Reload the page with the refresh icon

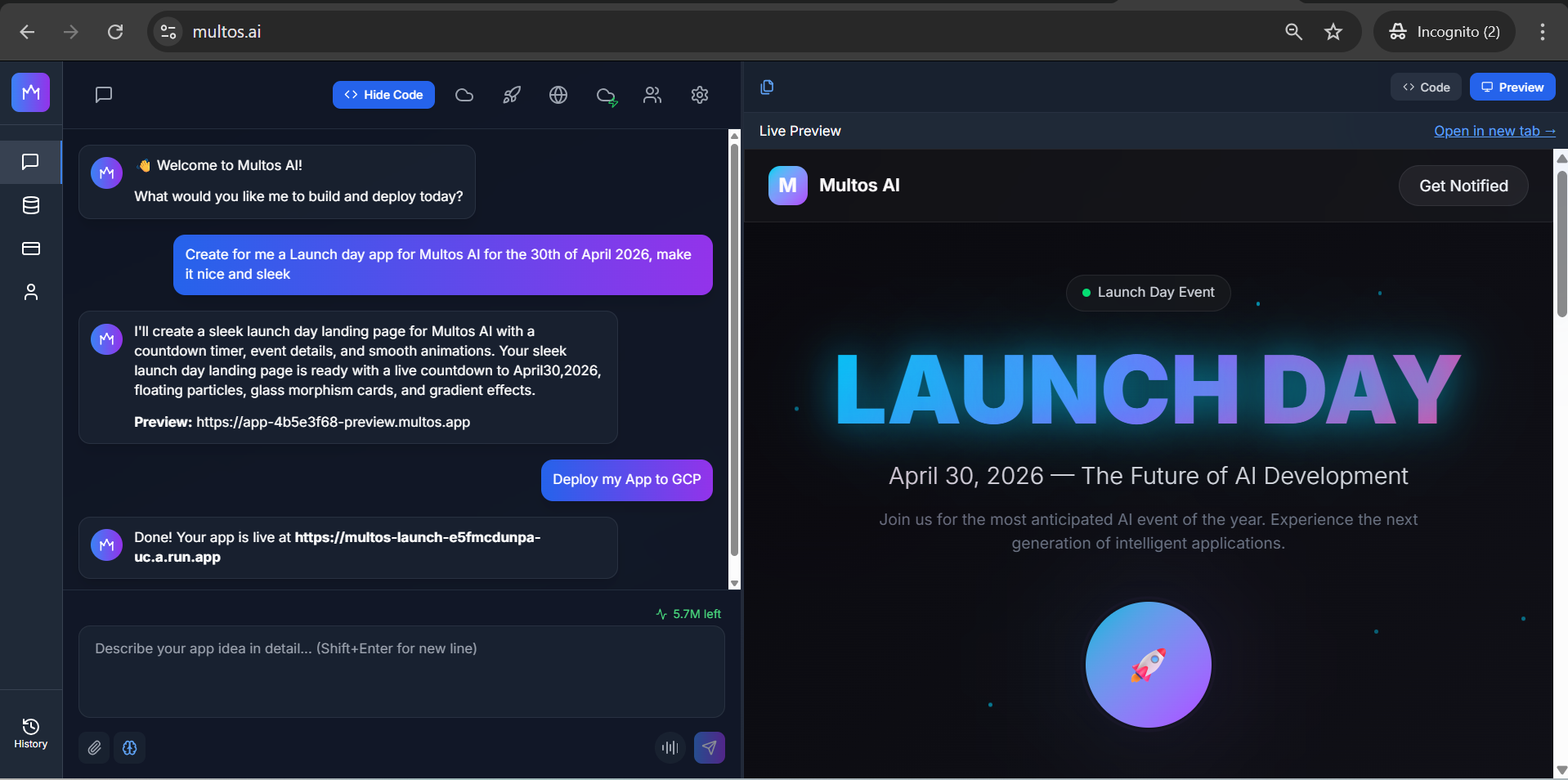tap(115, 32)
